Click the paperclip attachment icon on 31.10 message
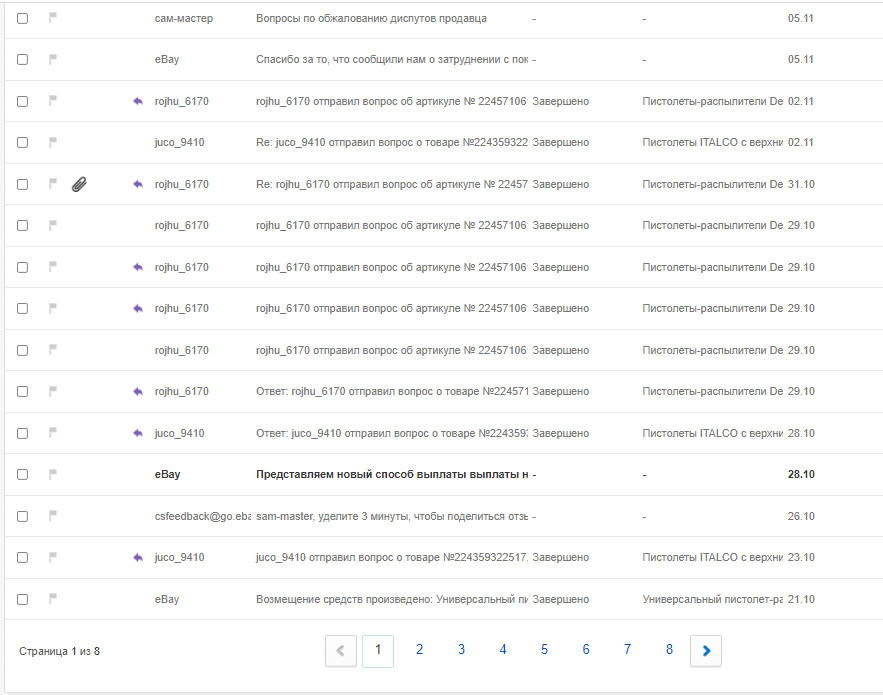The width and height of the screenshot is (883, 695). pos(79,184)
